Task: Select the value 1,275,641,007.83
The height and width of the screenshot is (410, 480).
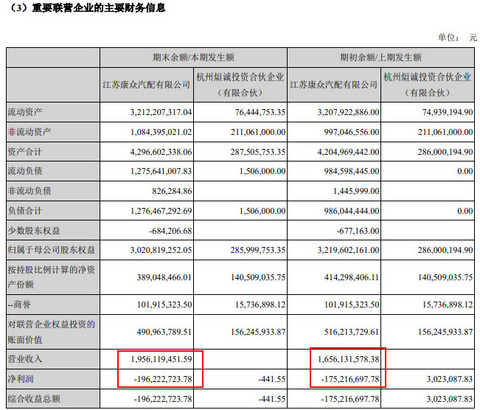Action: 161,171
